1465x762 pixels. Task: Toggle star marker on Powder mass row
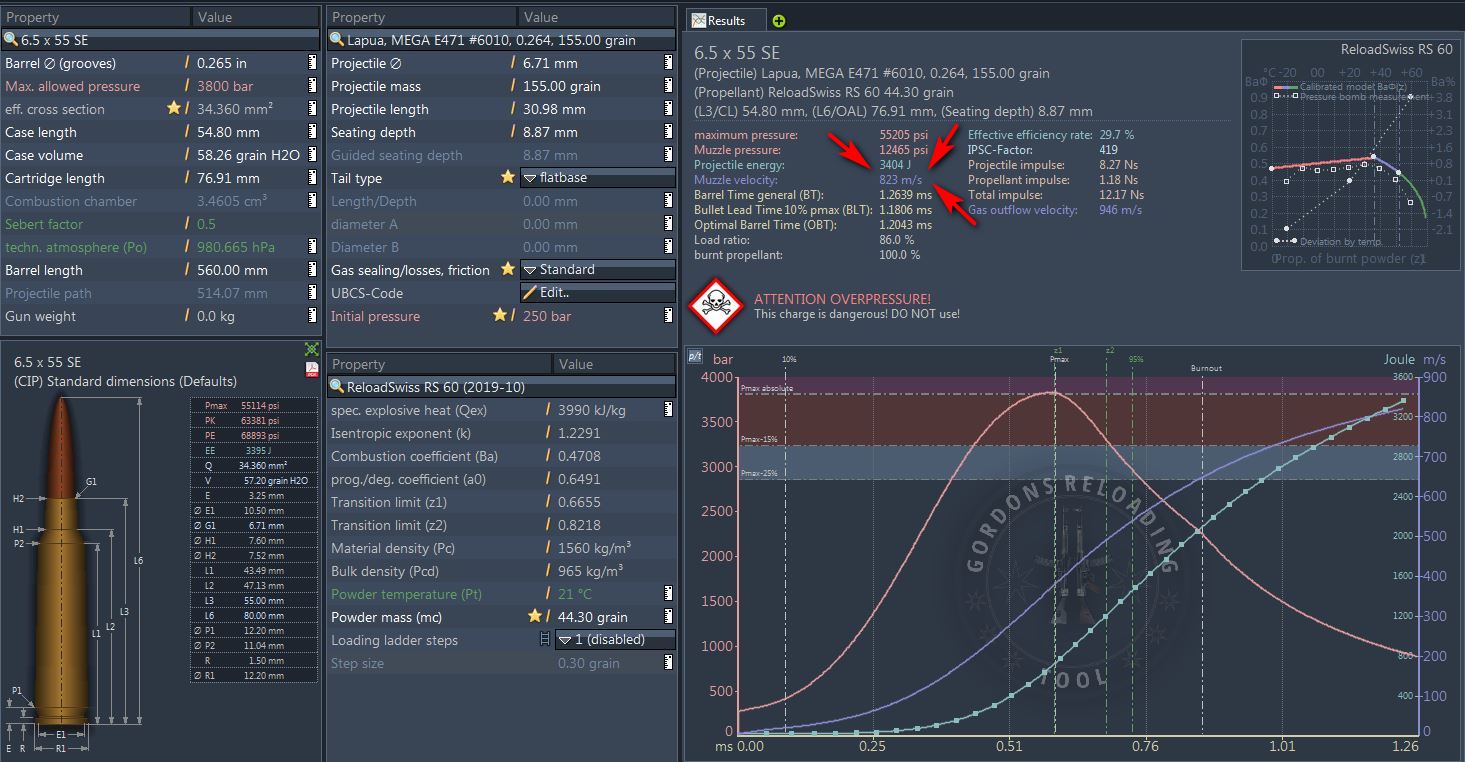pyautogui.click(x=535, y=617)
